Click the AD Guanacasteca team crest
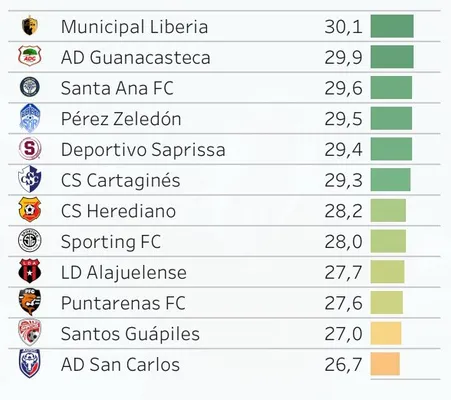This screenshot has width=451, height=400. (30, 56)
